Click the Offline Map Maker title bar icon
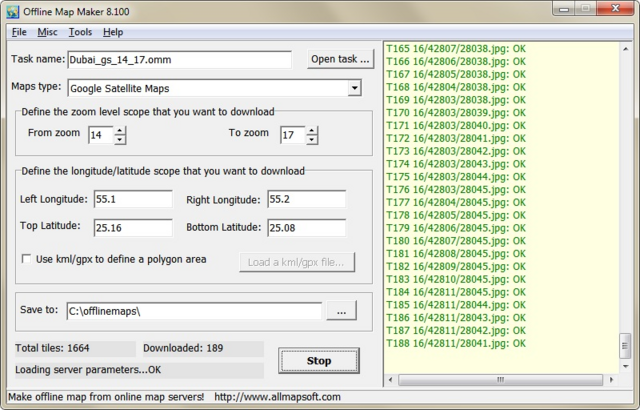 click(x=12, y=11)
